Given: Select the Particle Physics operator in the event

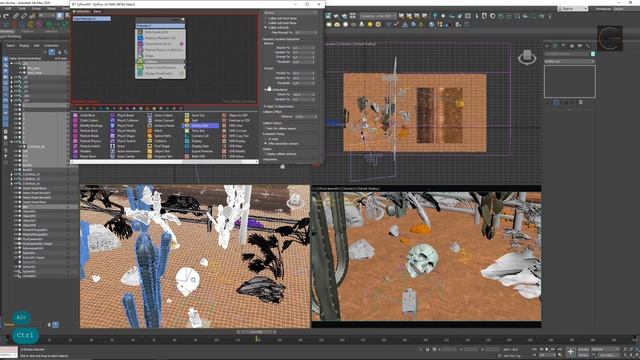Looking at the screenshot, I should point(160,50).
